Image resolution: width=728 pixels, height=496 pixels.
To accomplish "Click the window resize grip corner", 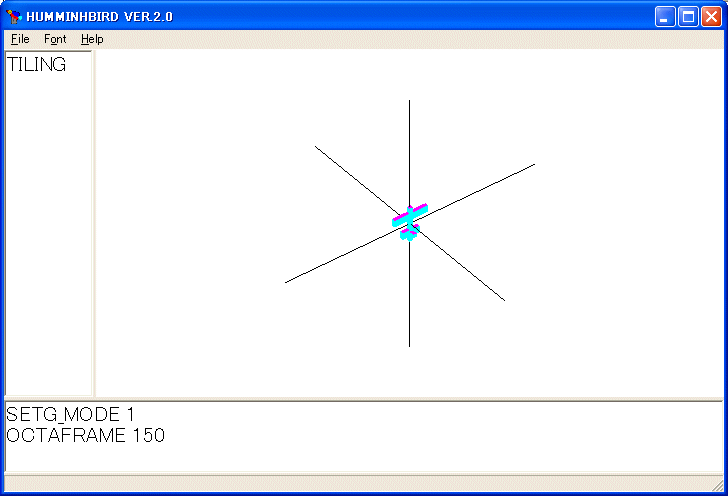I will click(718, 486).
